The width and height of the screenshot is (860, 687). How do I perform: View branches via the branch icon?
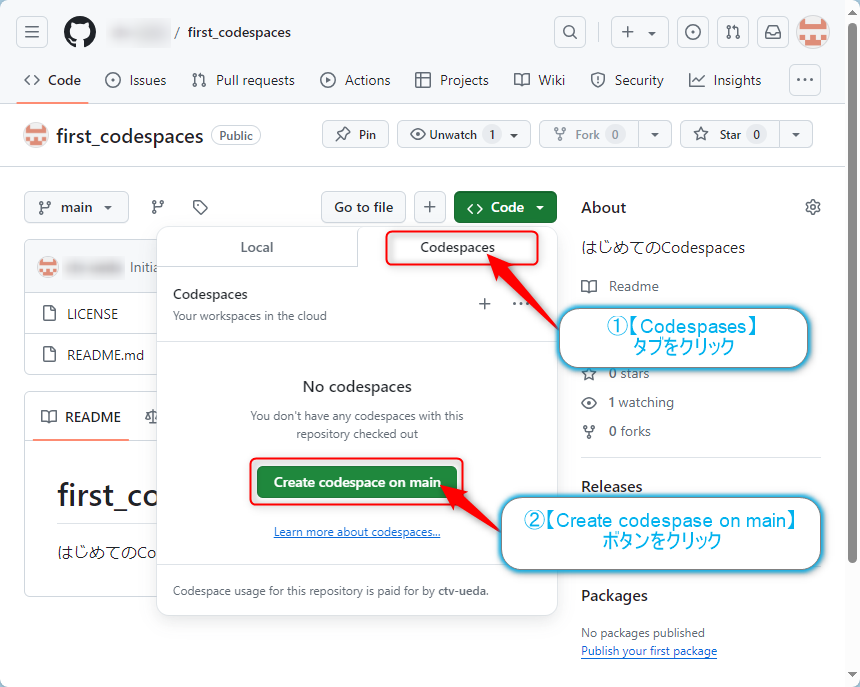click(158, 207)
